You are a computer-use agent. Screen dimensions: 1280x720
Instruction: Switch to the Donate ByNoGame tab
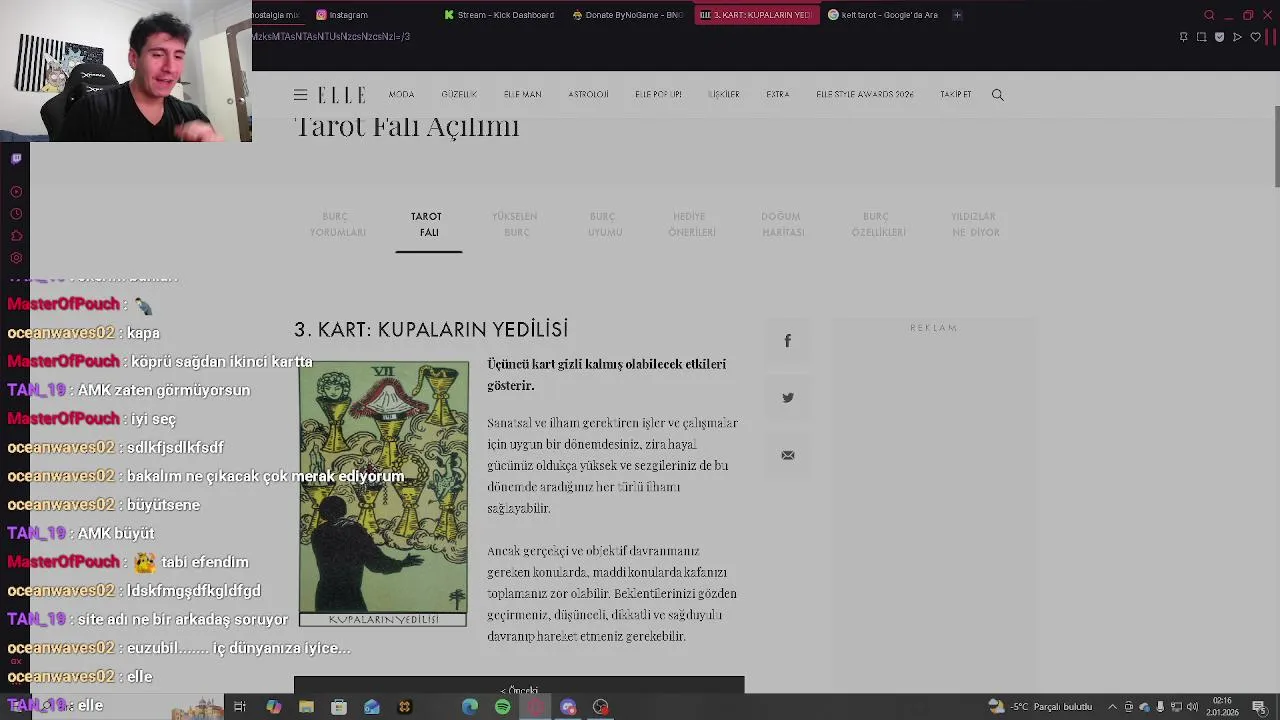pos(627,15)
